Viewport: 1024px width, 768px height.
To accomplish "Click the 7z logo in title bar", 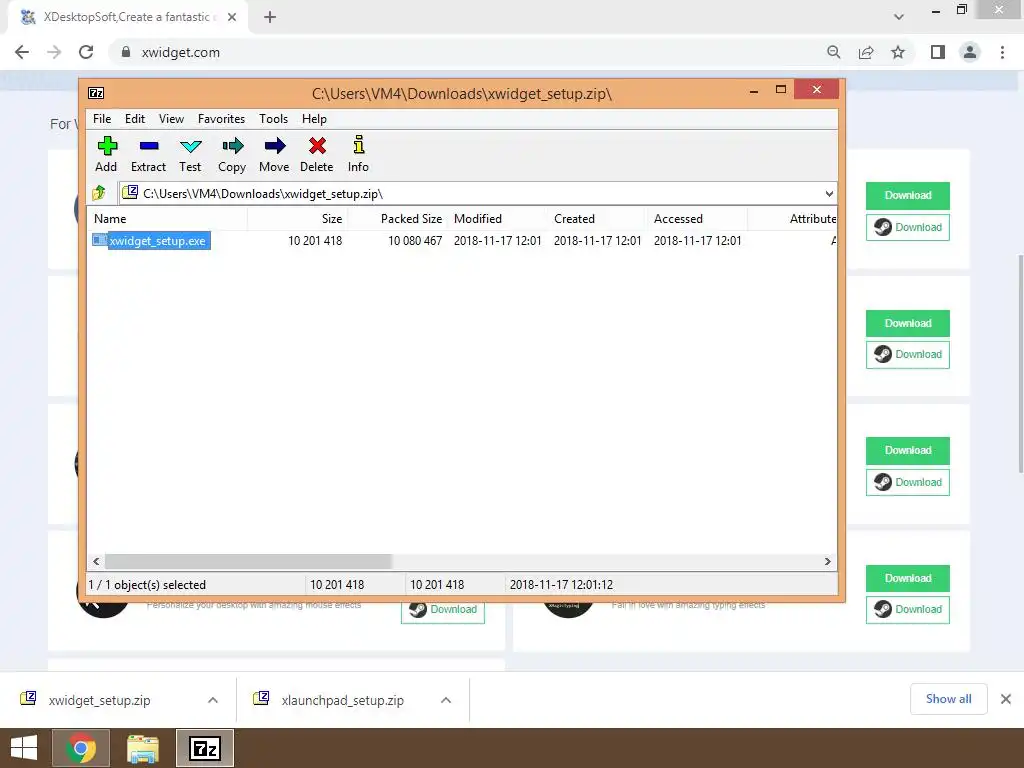I will tap(96, 93).
